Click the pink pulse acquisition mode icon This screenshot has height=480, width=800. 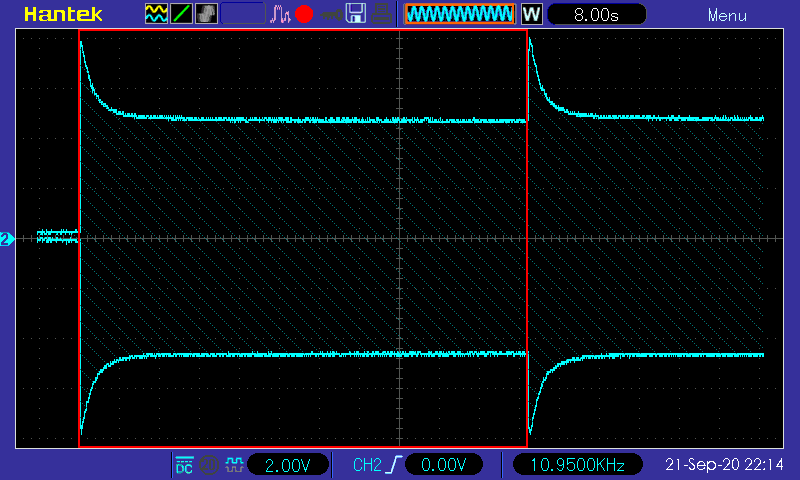[280, 14]
